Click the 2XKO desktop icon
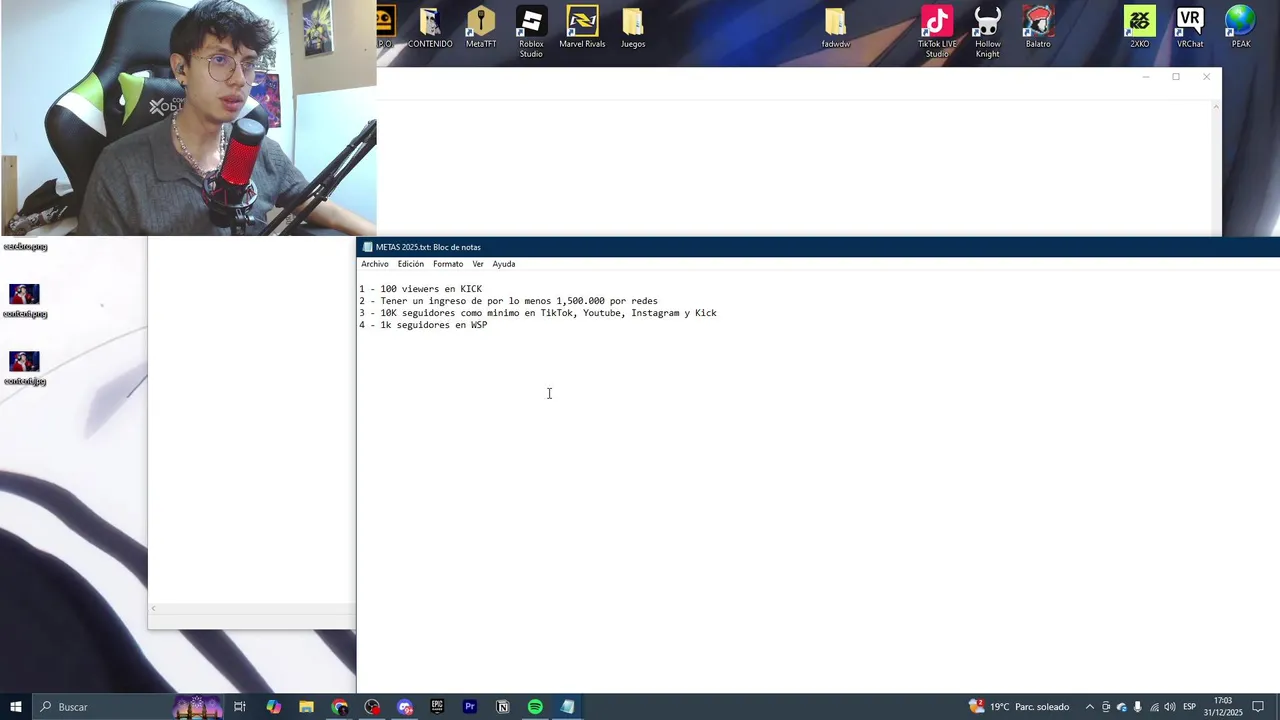This screenshot has width=1280, height=720. (x=1140, y=28)
